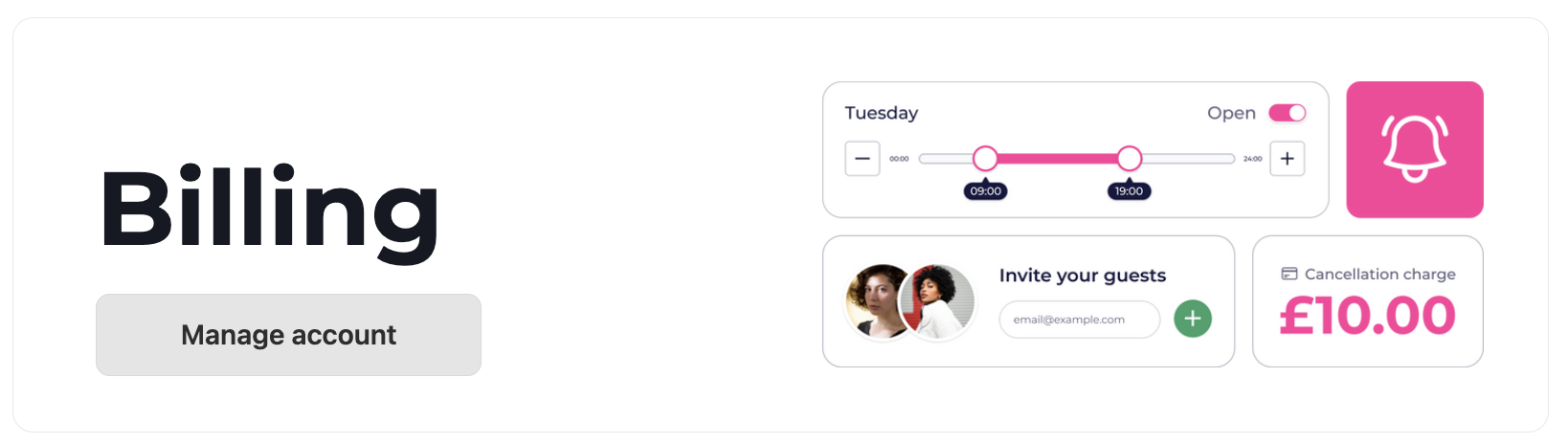Click the pink filled section of the time slider
The image size is (1568, 444).
1058,158
